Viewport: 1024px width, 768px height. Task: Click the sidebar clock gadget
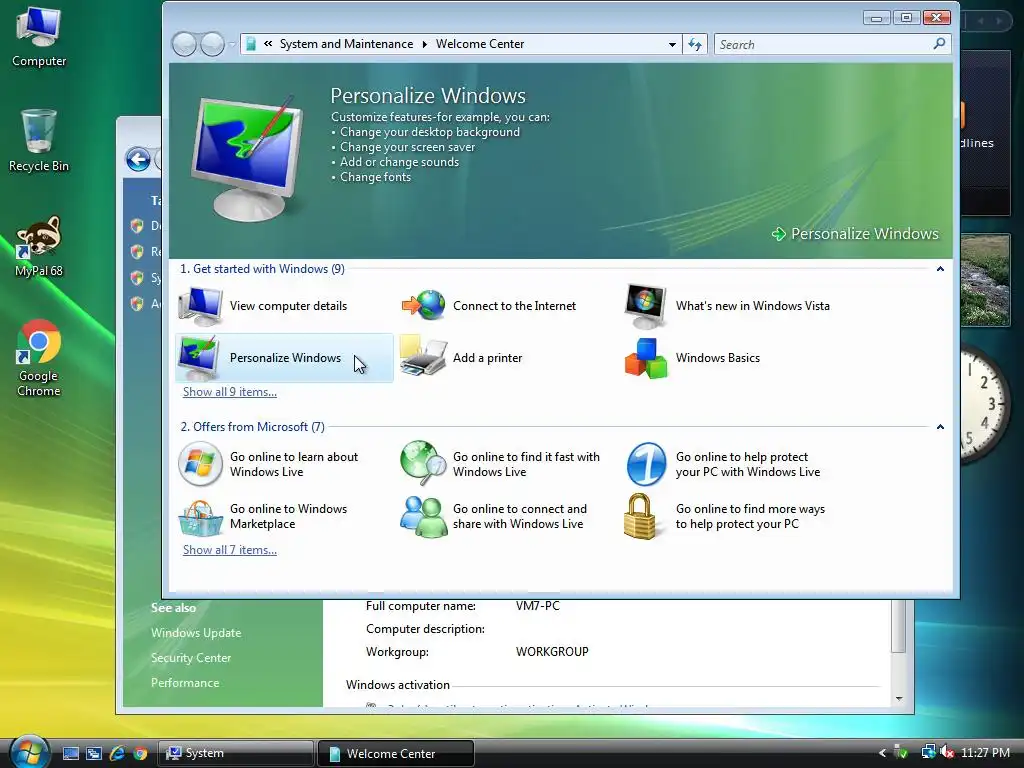(x=985, y=404)
